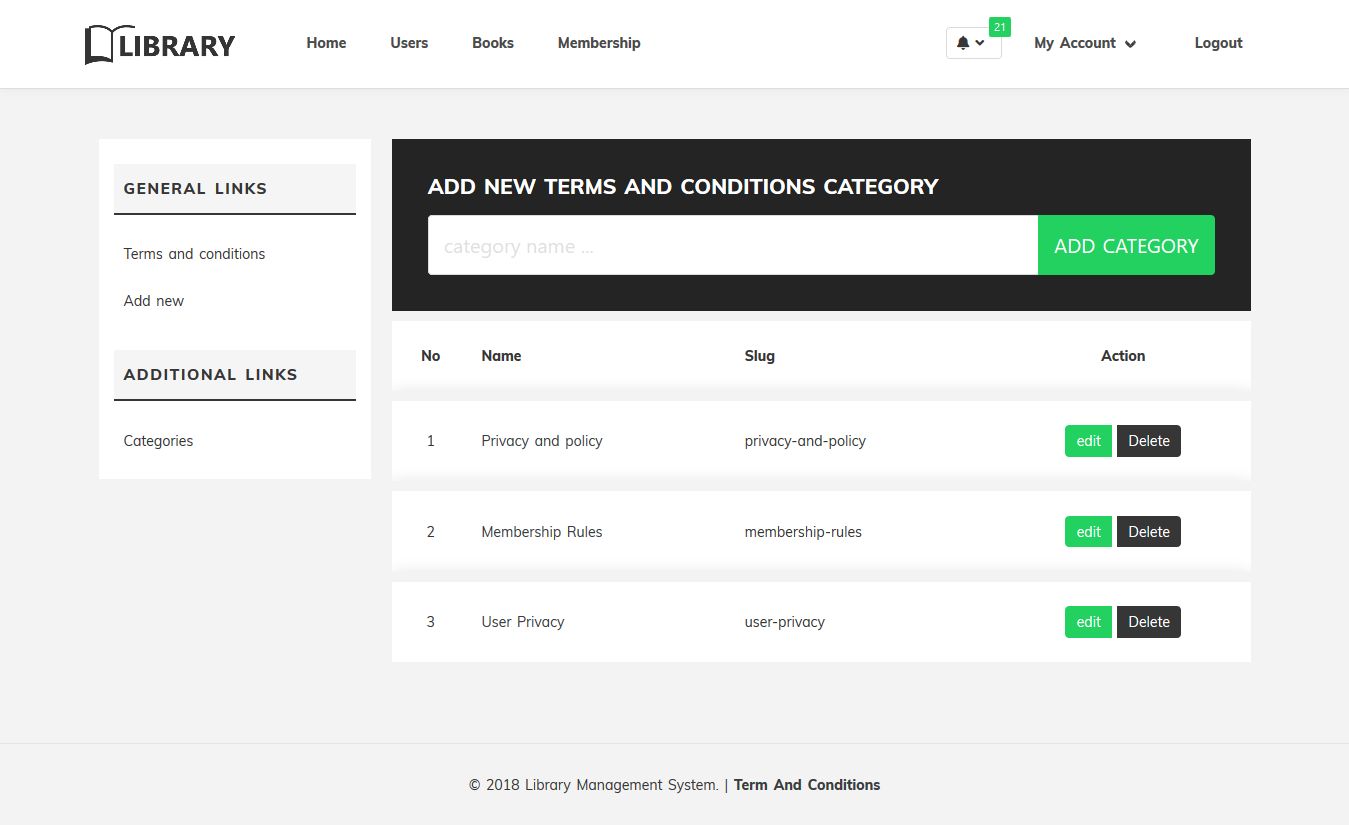This screenshot has width=1349, height=825.
Task: Focus the category name input field
Action: point(733,245)
